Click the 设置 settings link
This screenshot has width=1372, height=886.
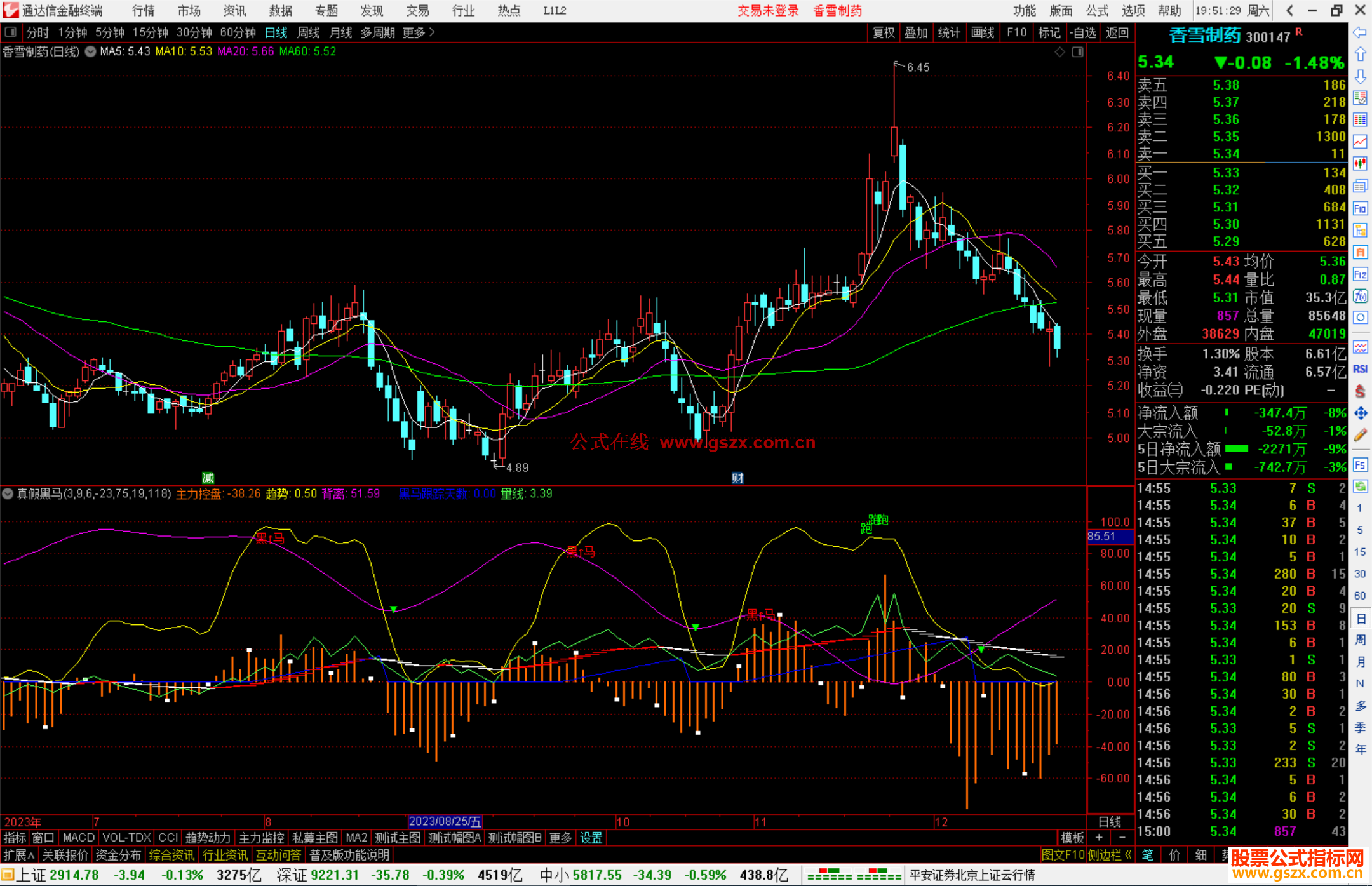pos(591,838)
